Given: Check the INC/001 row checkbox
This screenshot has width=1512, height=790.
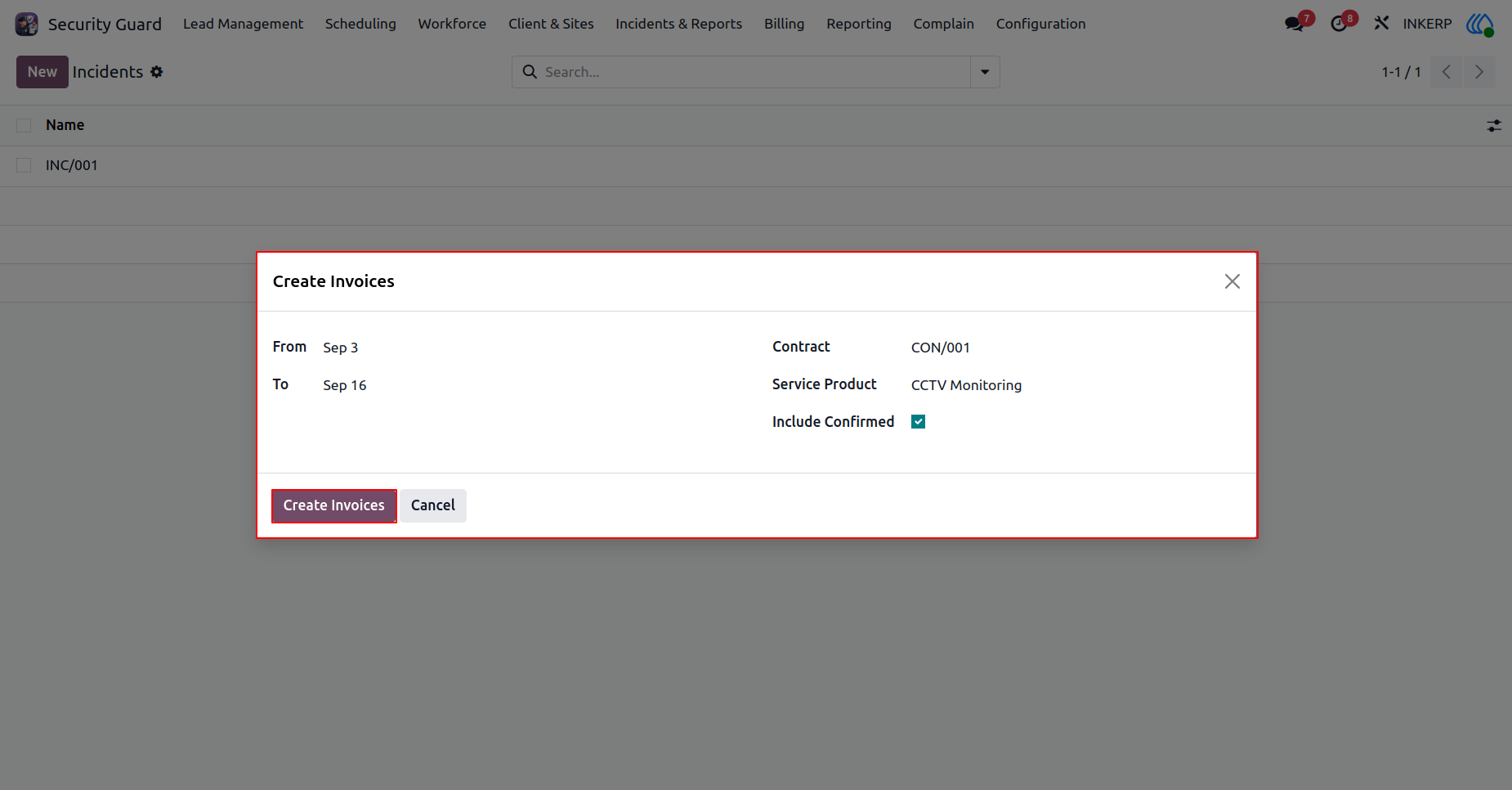Looking at the screenshot, I should [24, 165].
